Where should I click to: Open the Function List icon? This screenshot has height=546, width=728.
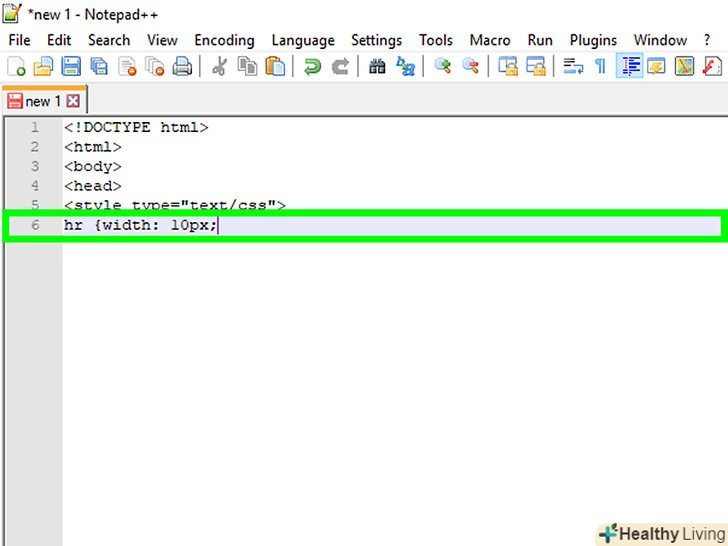(712, 66)
